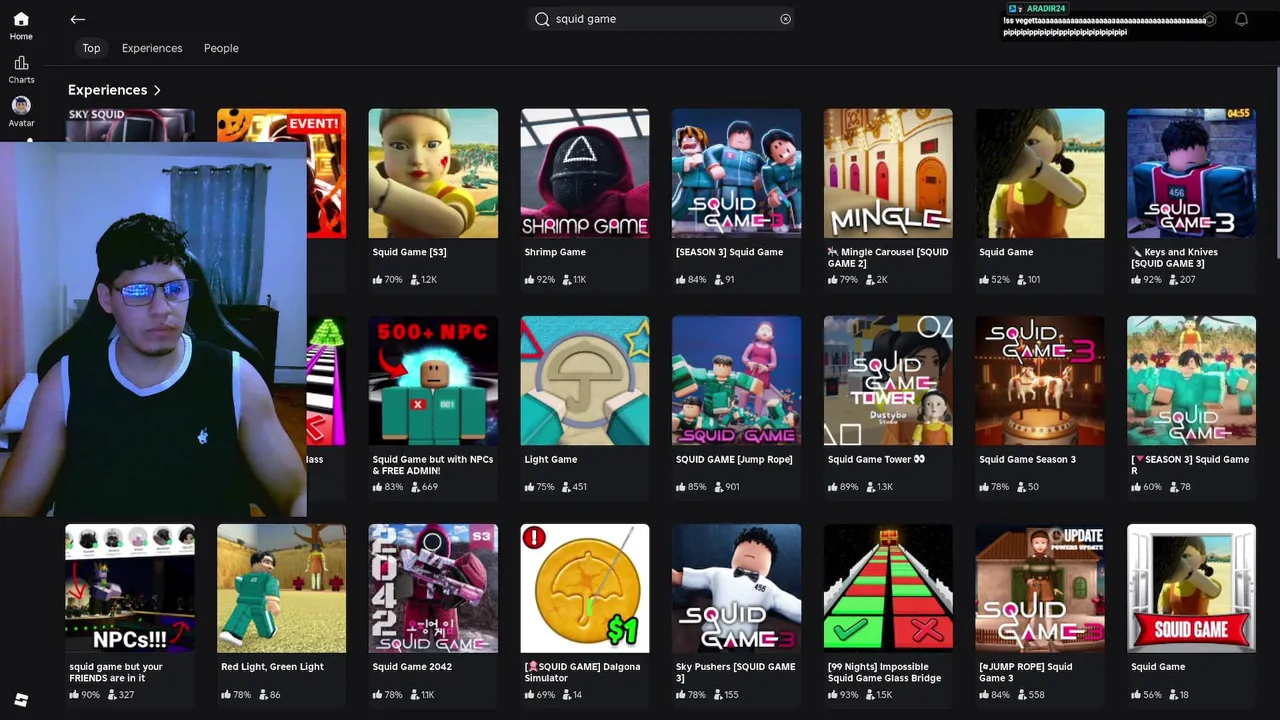
Task: Open the Red Light, Green Light thumbnail
Action: click(281, 588)
